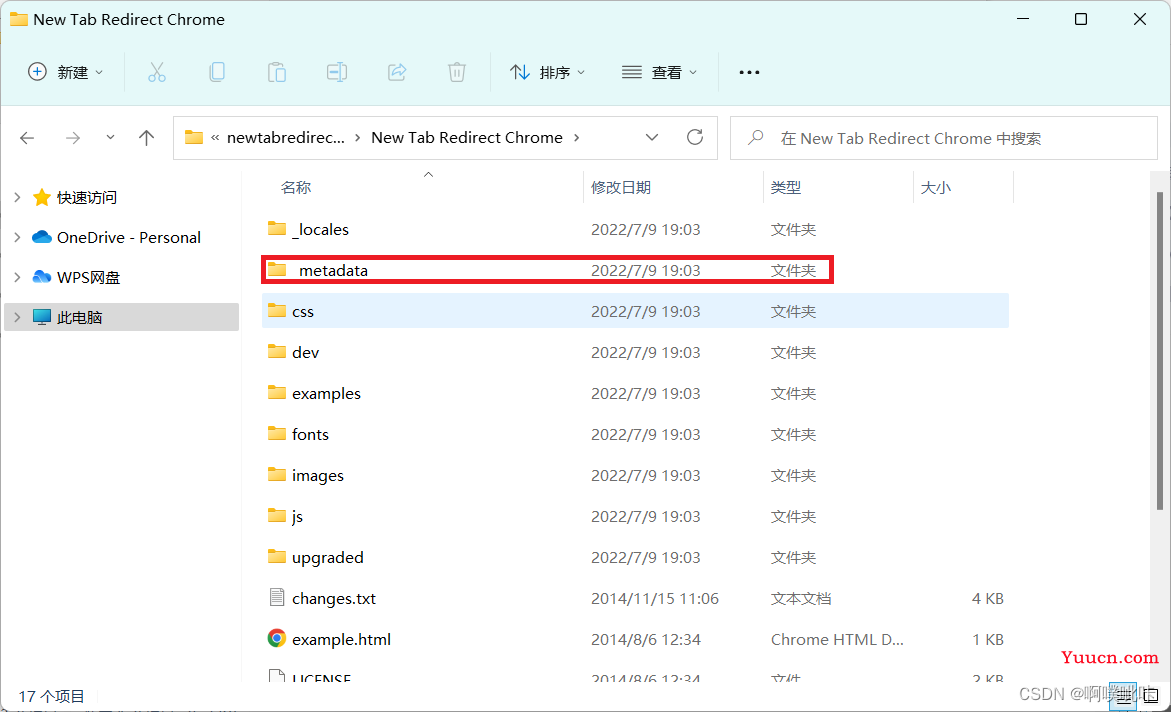Expand the address bar history dropdown

point(652,137)
